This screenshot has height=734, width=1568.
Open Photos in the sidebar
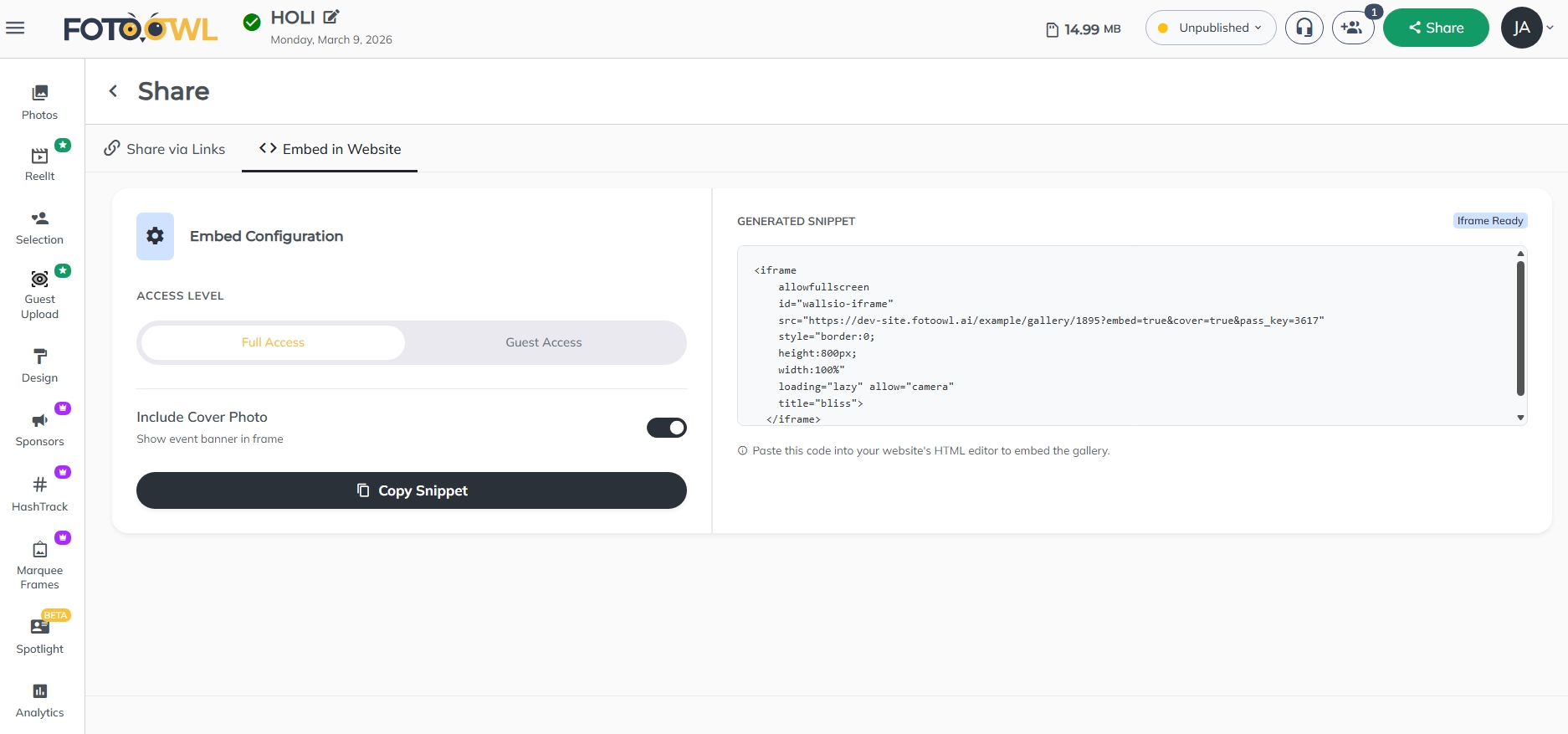pos(40,102)
